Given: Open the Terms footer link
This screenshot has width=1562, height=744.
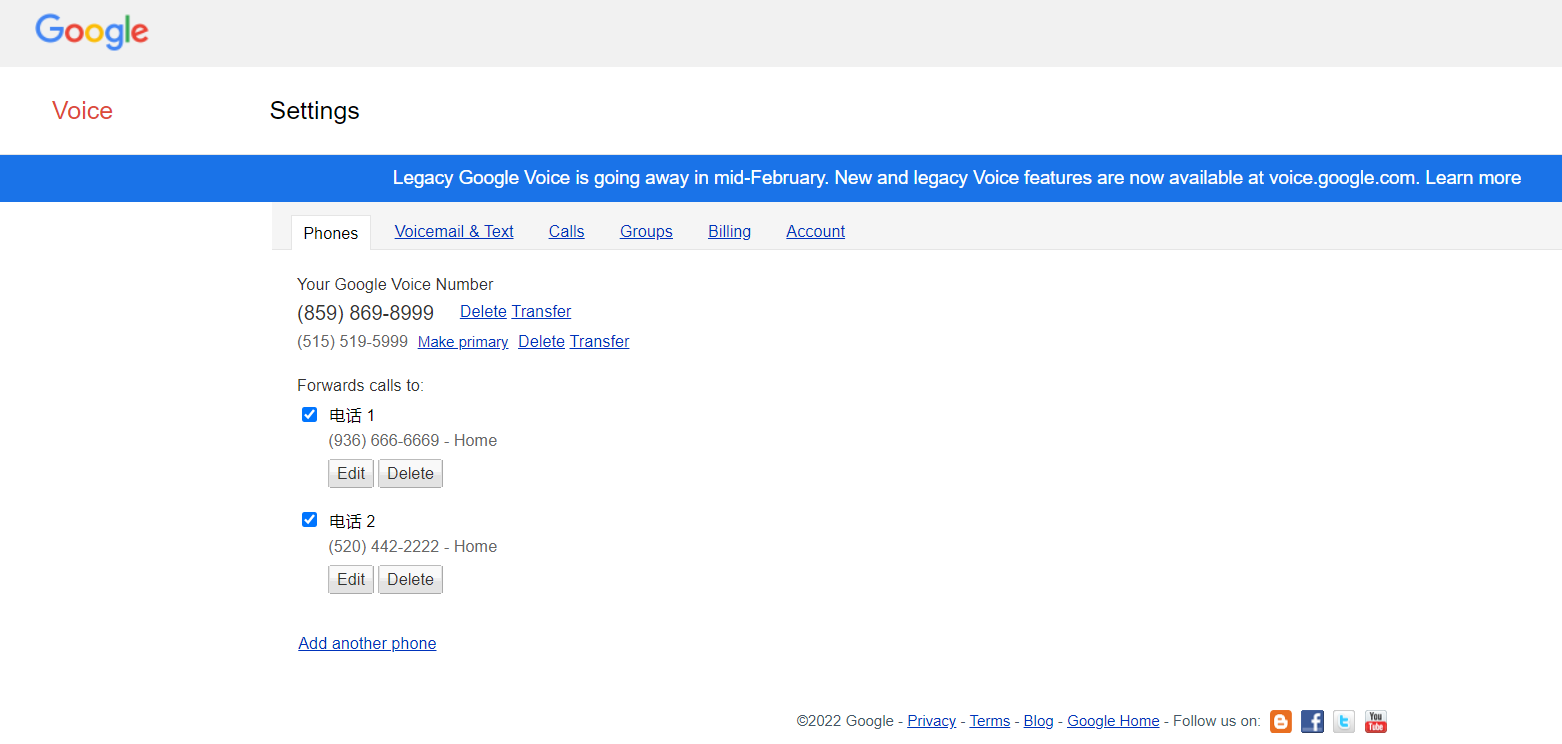Looking at the screenshot, I should [989, 721].
